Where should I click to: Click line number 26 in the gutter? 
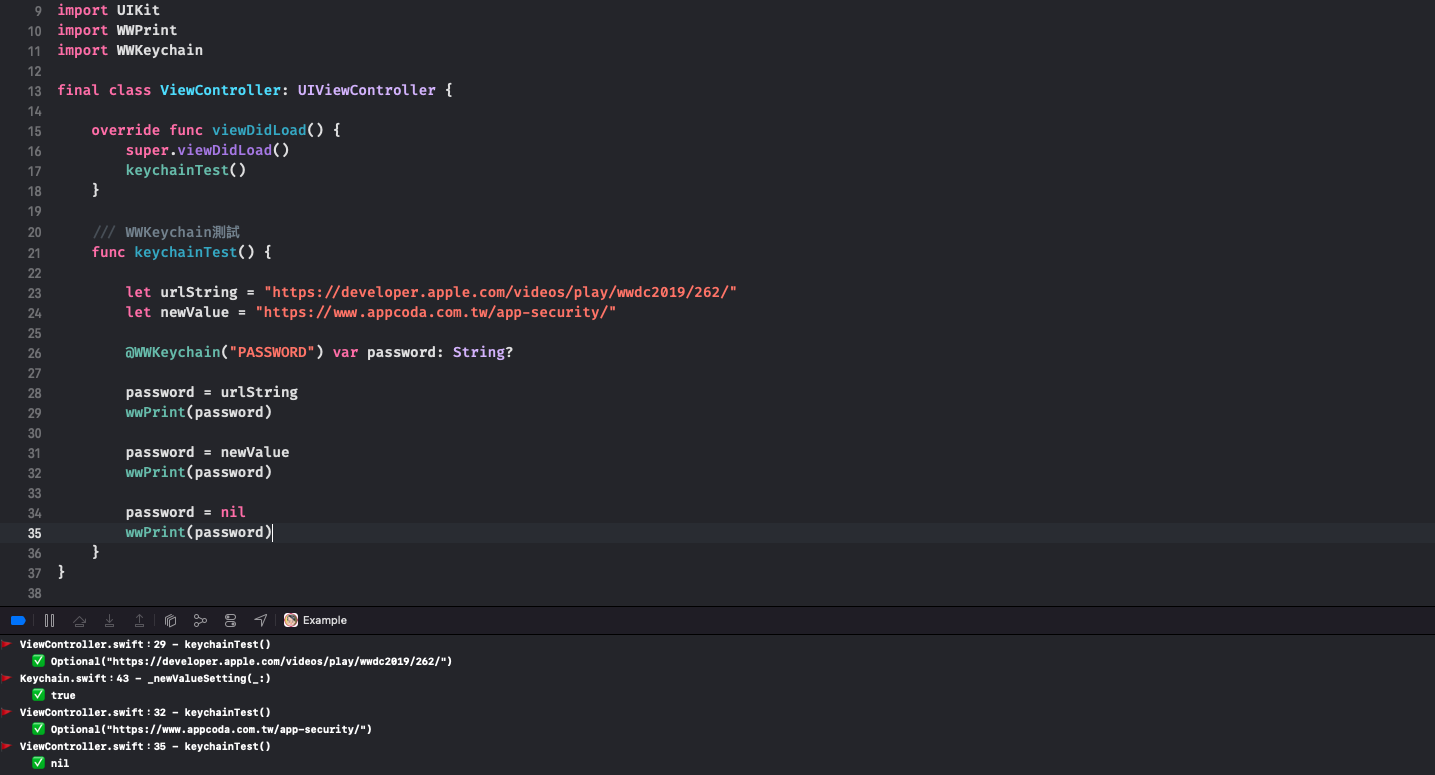pyautogui.click(x=34, y=353)
